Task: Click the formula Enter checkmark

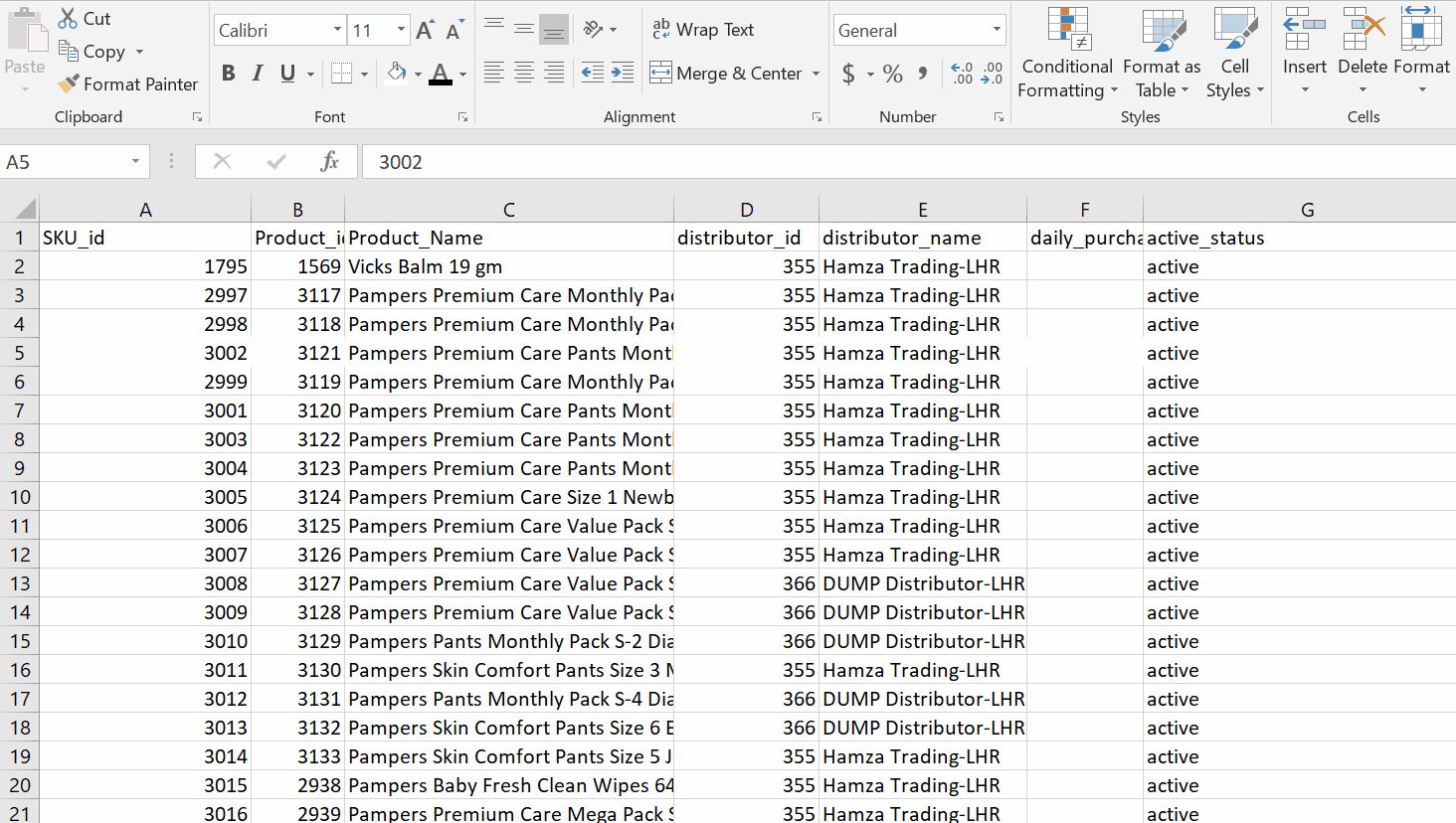Action: [x=276, y=161]
